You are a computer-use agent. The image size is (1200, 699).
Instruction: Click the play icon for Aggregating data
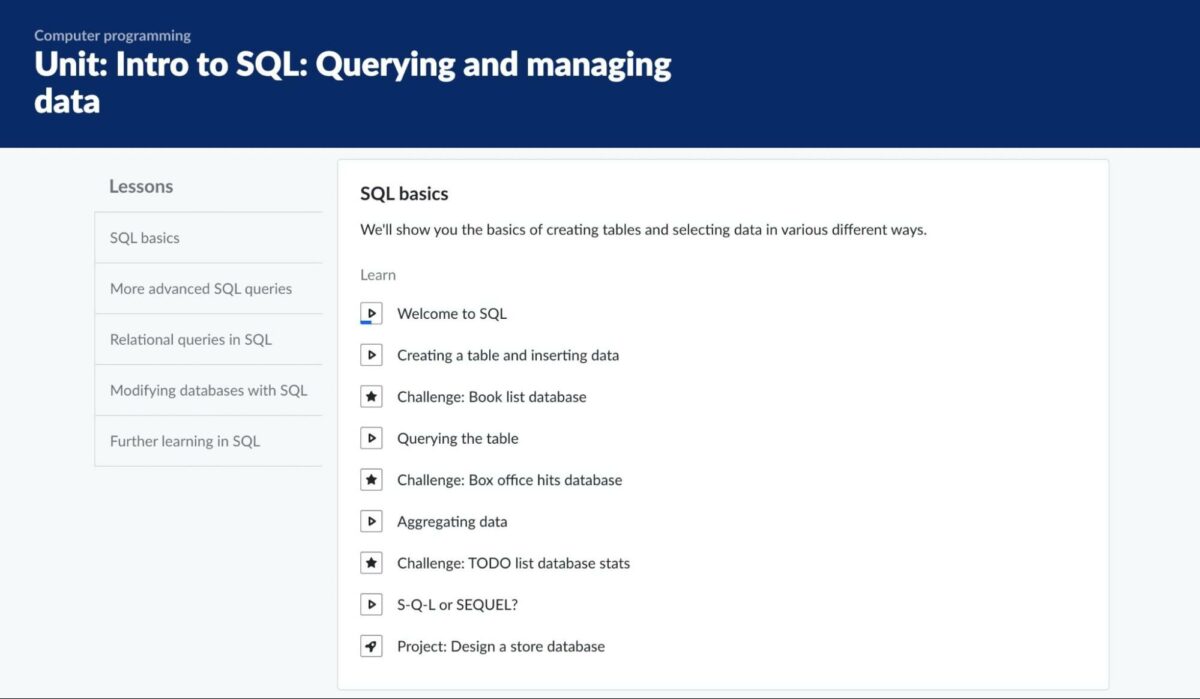[371, 520]
